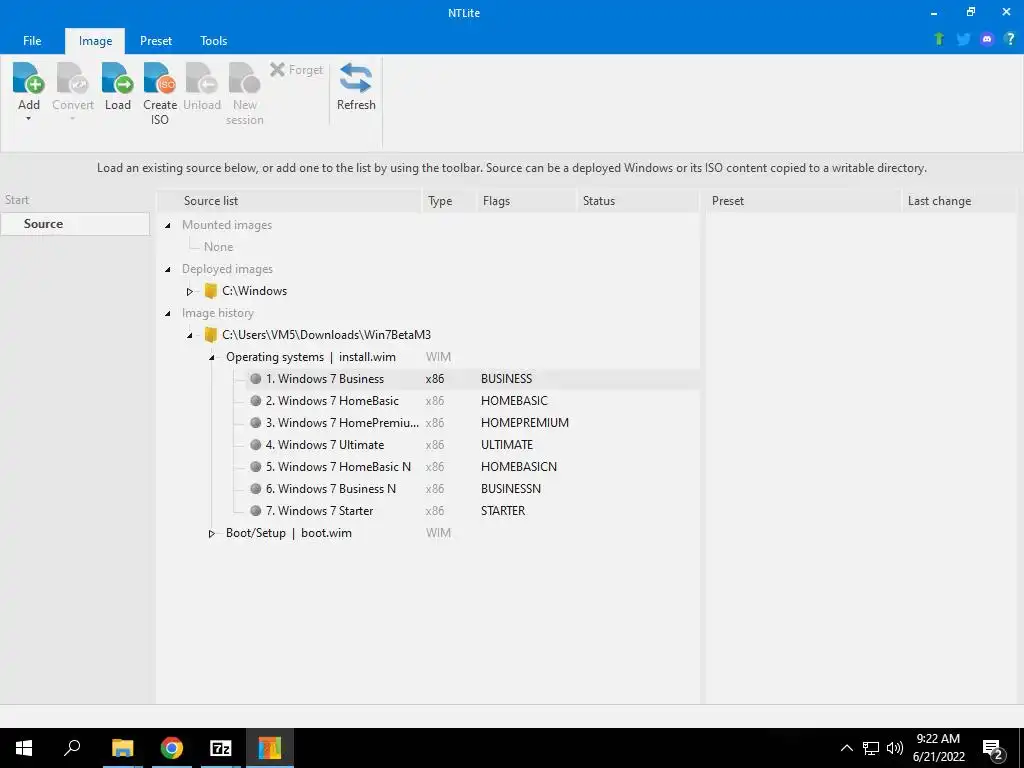Viewport: 1024px width, 768px height.
Task: Click the status dot beside Windows 7 Starter
Action: click(x=256, y=511)
